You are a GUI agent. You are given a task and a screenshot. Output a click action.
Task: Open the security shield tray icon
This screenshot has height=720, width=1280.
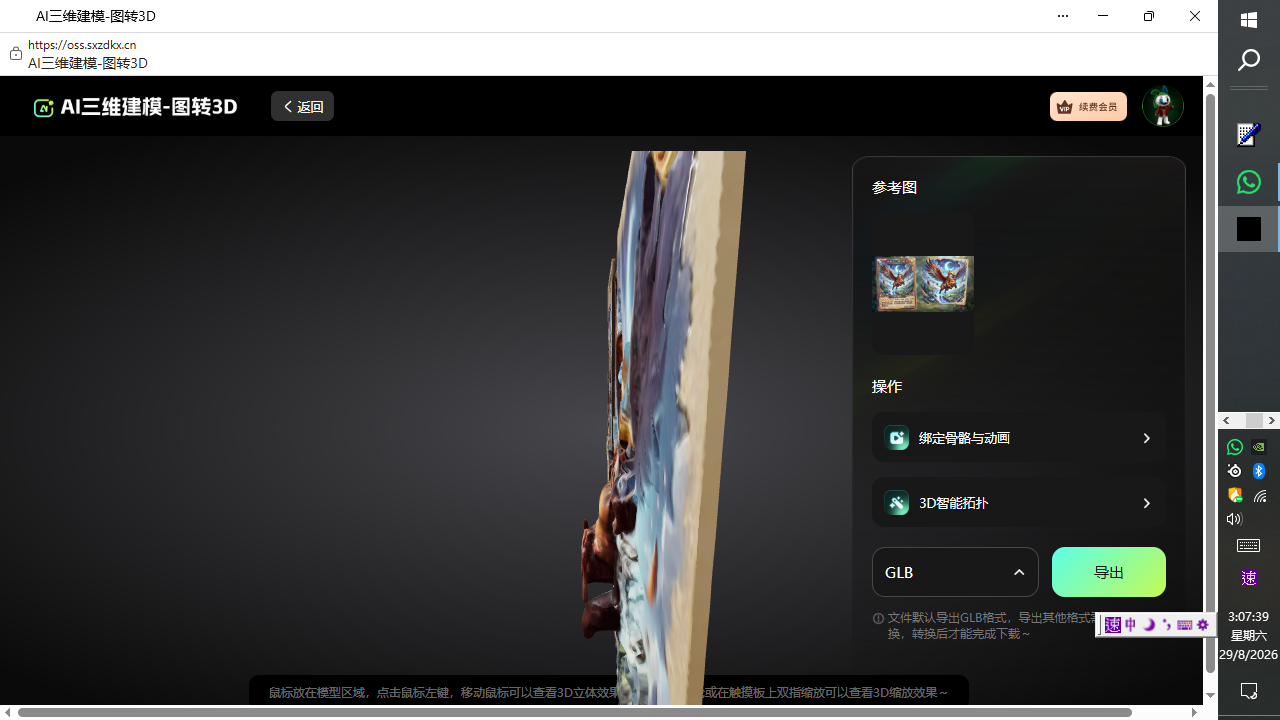click(1235, 495)
